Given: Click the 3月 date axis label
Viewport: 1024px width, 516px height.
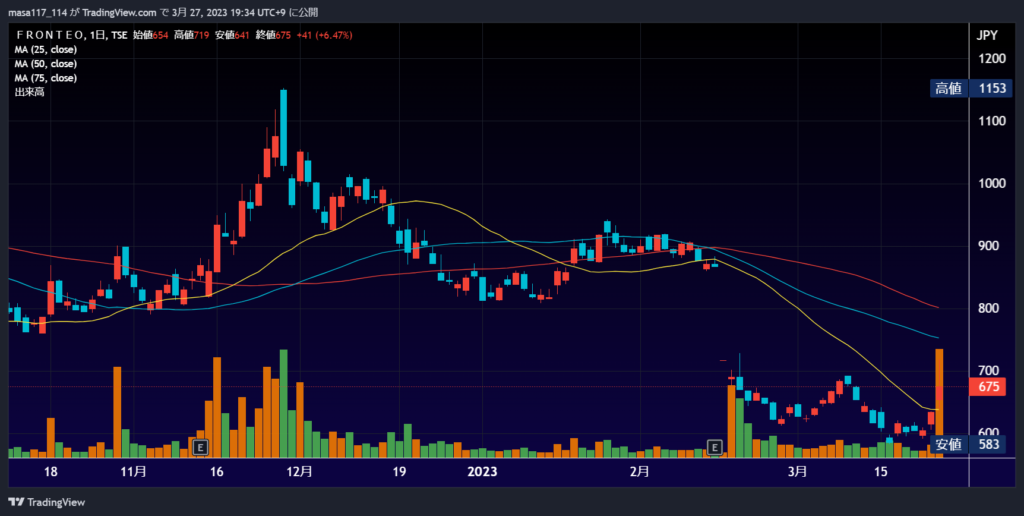Looking at the screenshot, I should (797, 472).
